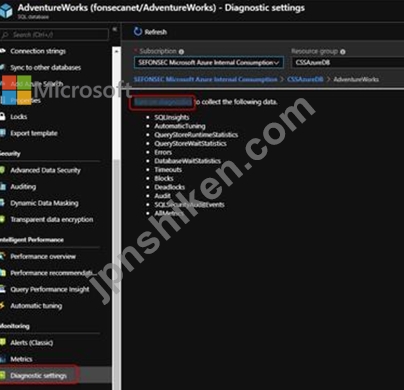Collapse the sidebar with the chevron button

click(x=115, y=29)
